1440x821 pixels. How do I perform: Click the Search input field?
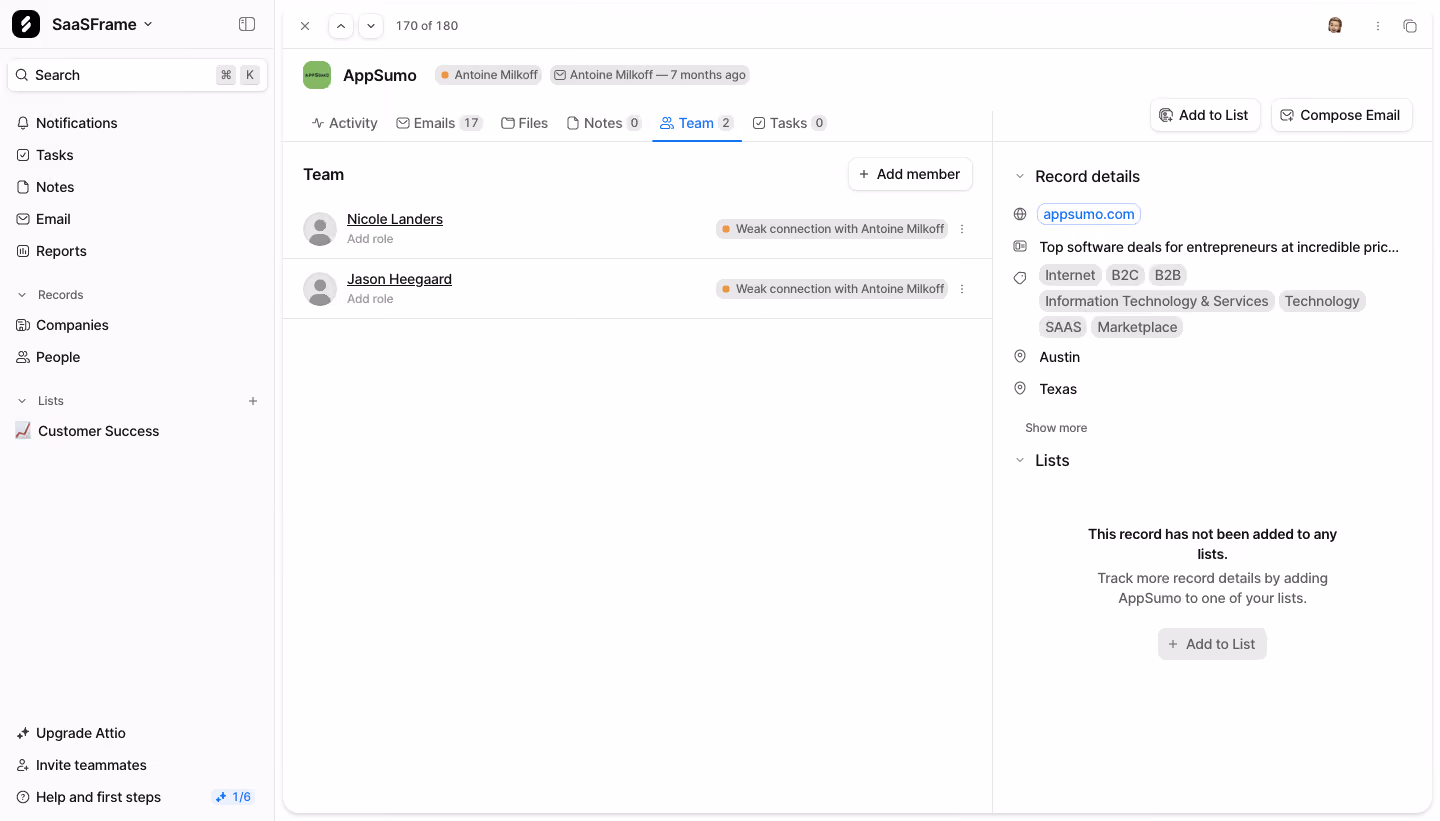[137, 75]
